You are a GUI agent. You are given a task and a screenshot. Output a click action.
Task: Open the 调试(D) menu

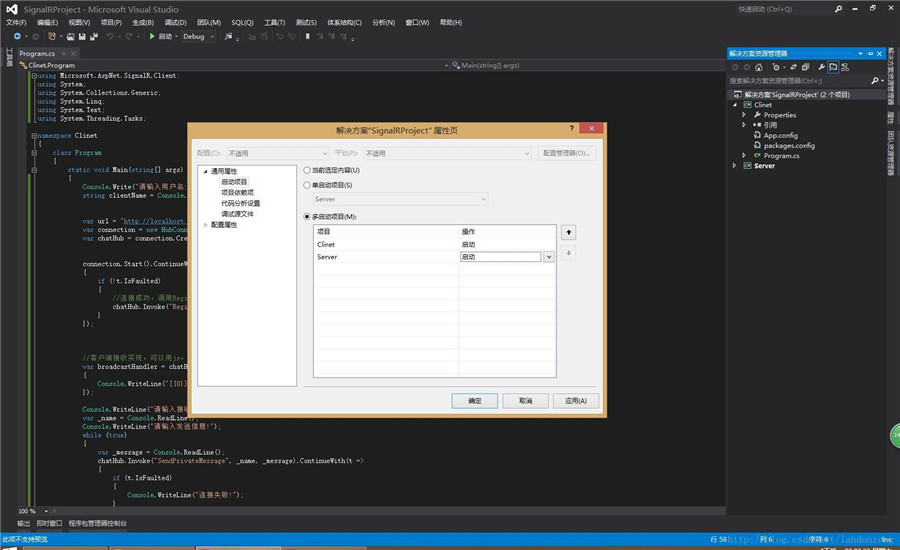tap(175, 22)
